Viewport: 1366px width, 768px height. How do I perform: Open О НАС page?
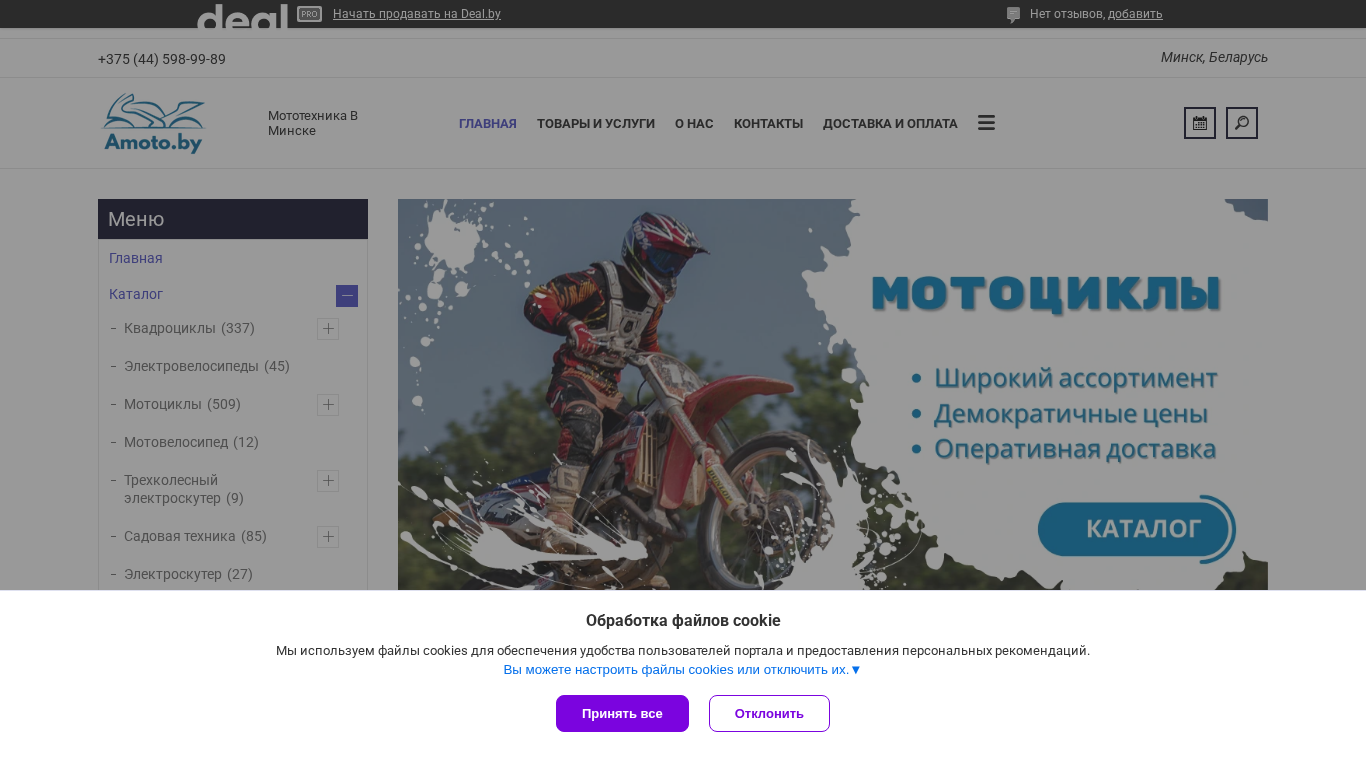point(694,124)
